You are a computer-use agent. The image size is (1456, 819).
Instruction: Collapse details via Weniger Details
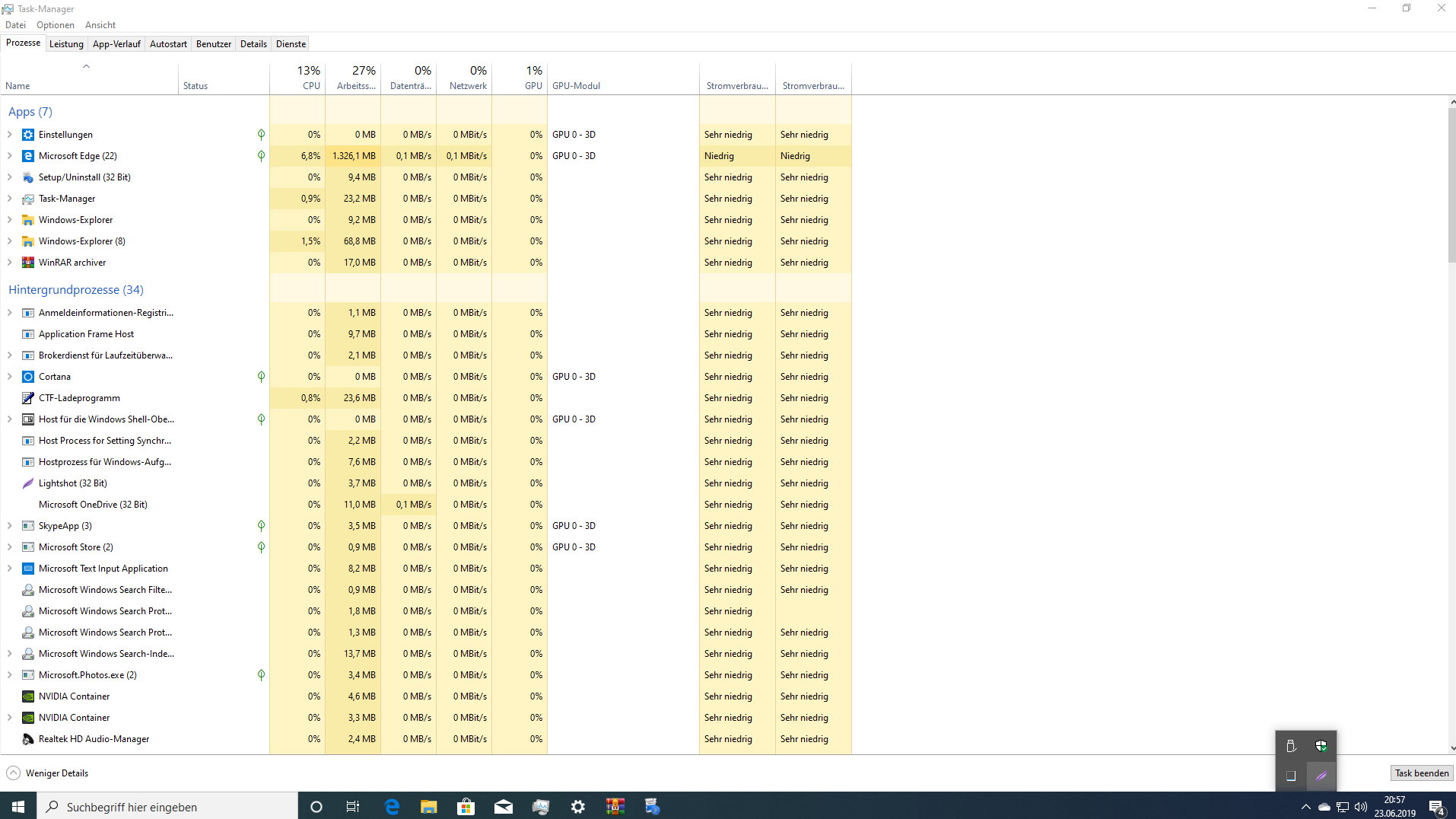[46, 773]
